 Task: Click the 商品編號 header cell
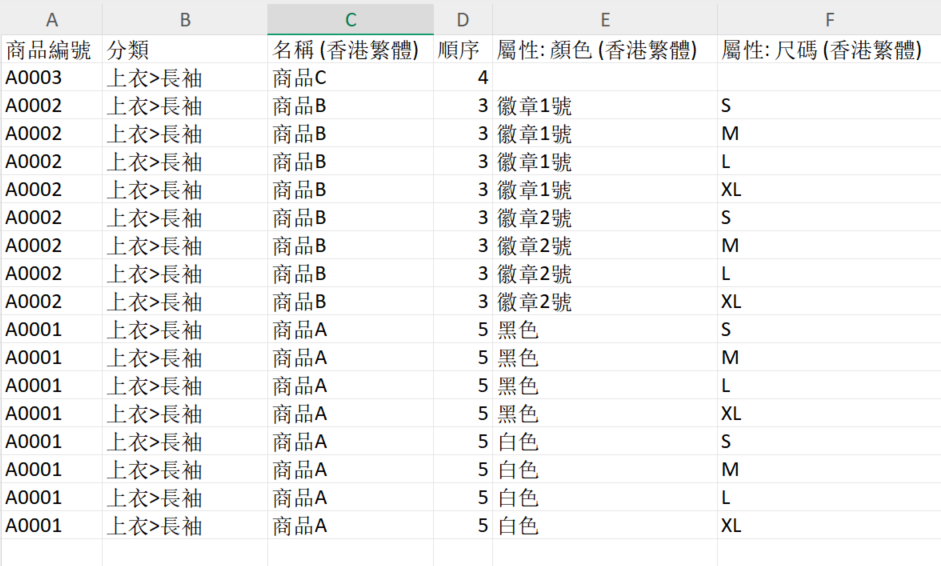[x=51, y=50]
